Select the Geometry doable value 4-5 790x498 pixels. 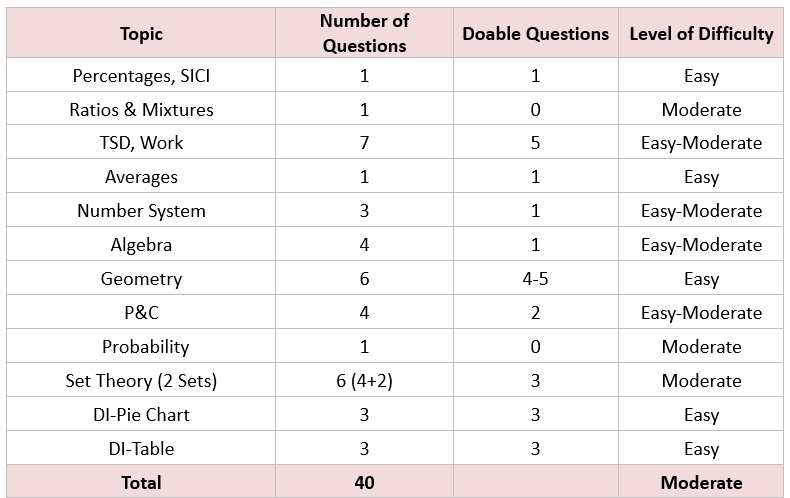click(536, 278)
